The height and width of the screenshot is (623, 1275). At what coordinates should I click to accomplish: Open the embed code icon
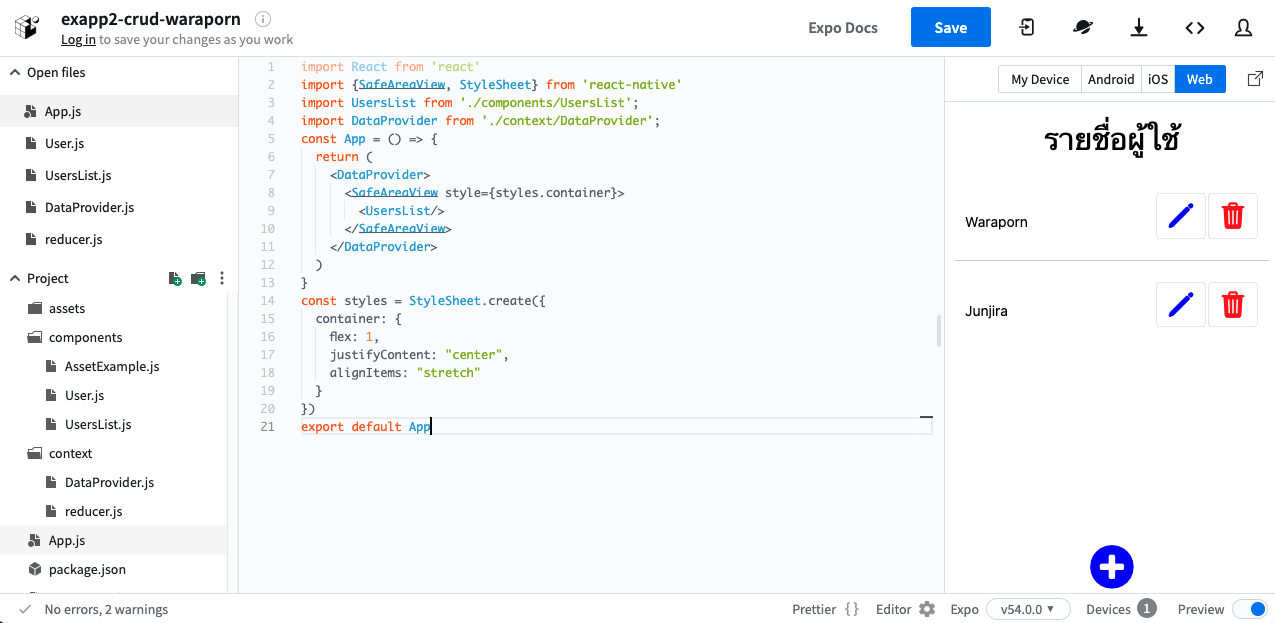pyautogui.click(x=1195, y=28)
